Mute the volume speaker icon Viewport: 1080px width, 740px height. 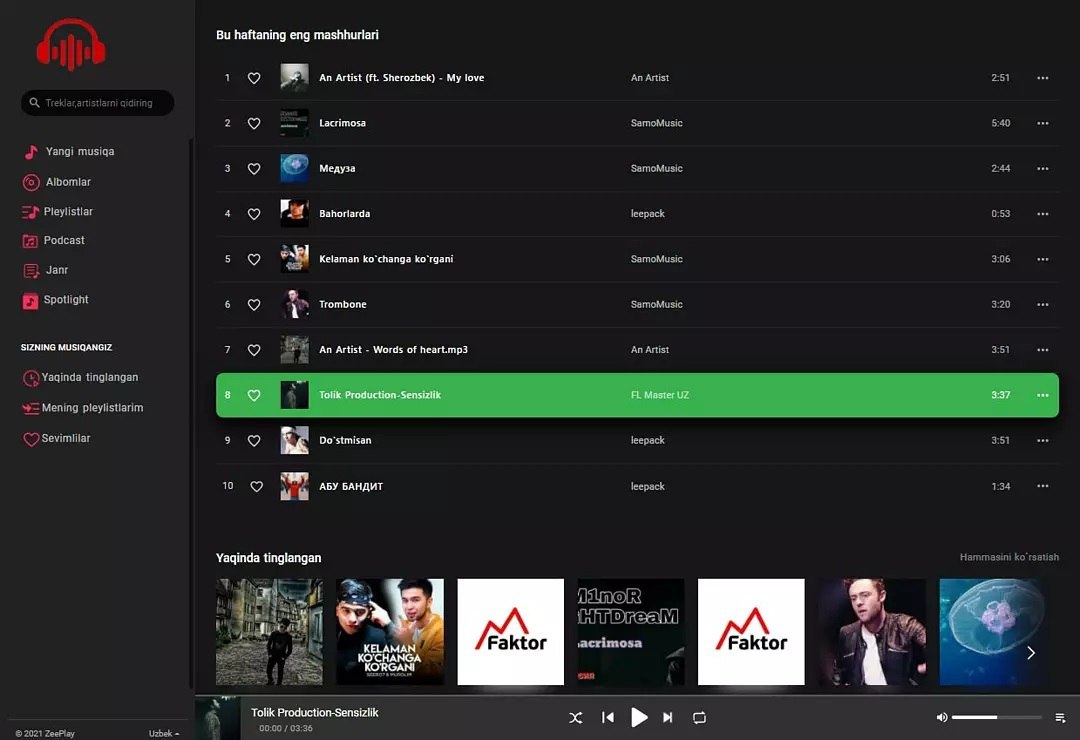pos(941,717)
